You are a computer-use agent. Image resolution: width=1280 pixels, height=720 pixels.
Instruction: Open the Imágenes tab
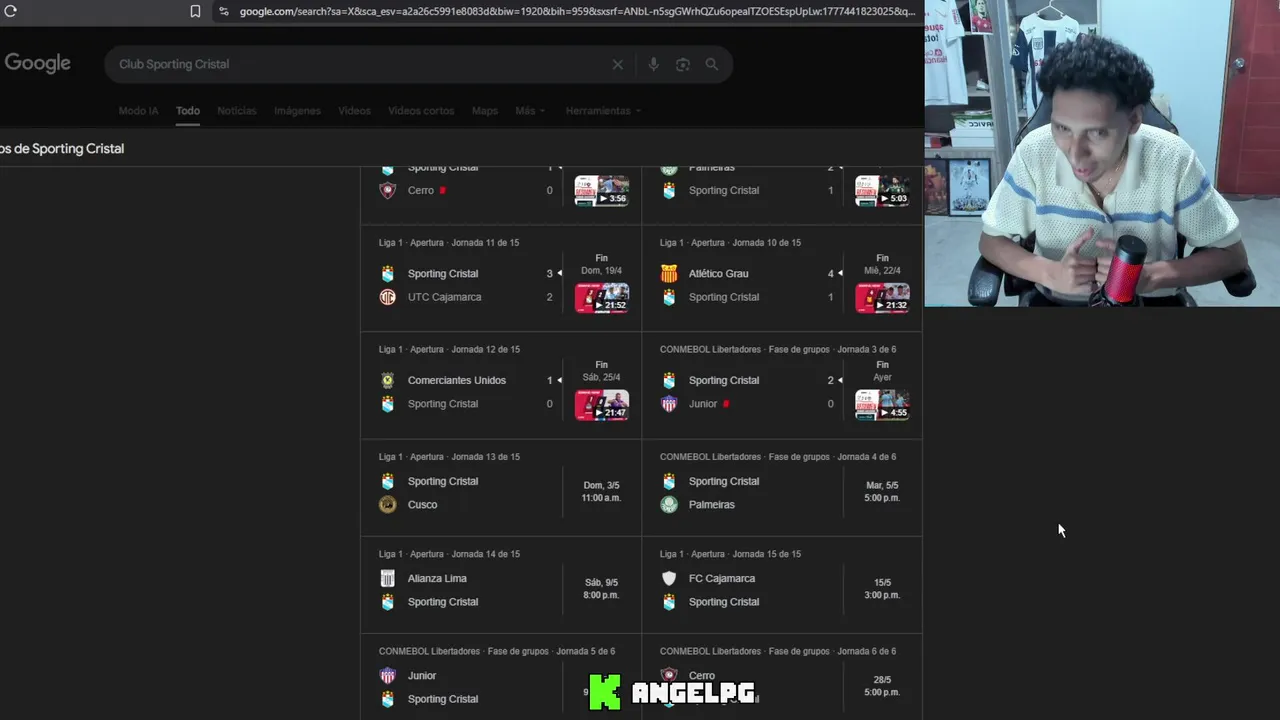(297, 111)
